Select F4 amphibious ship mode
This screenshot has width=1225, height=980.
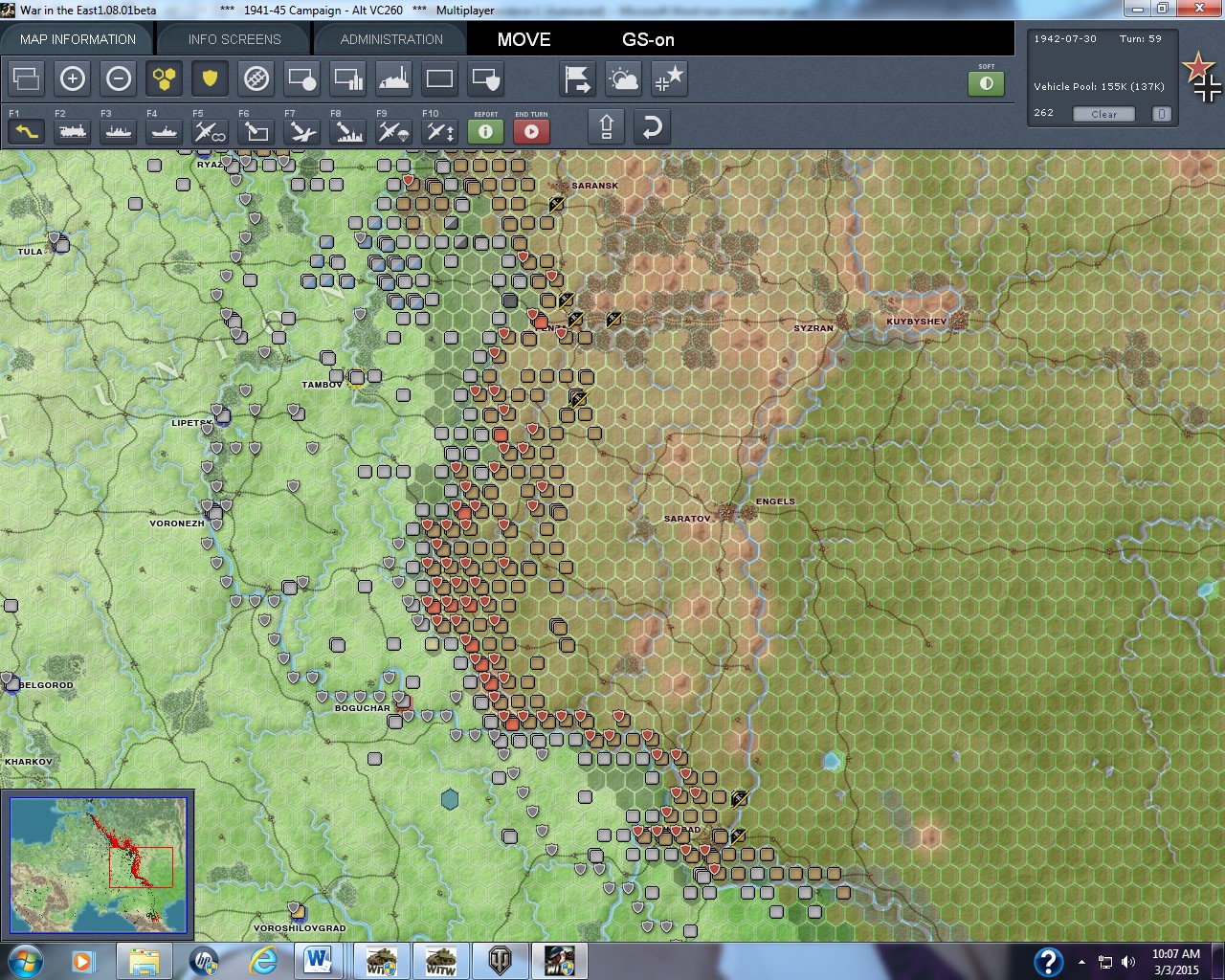coord(165,130)
